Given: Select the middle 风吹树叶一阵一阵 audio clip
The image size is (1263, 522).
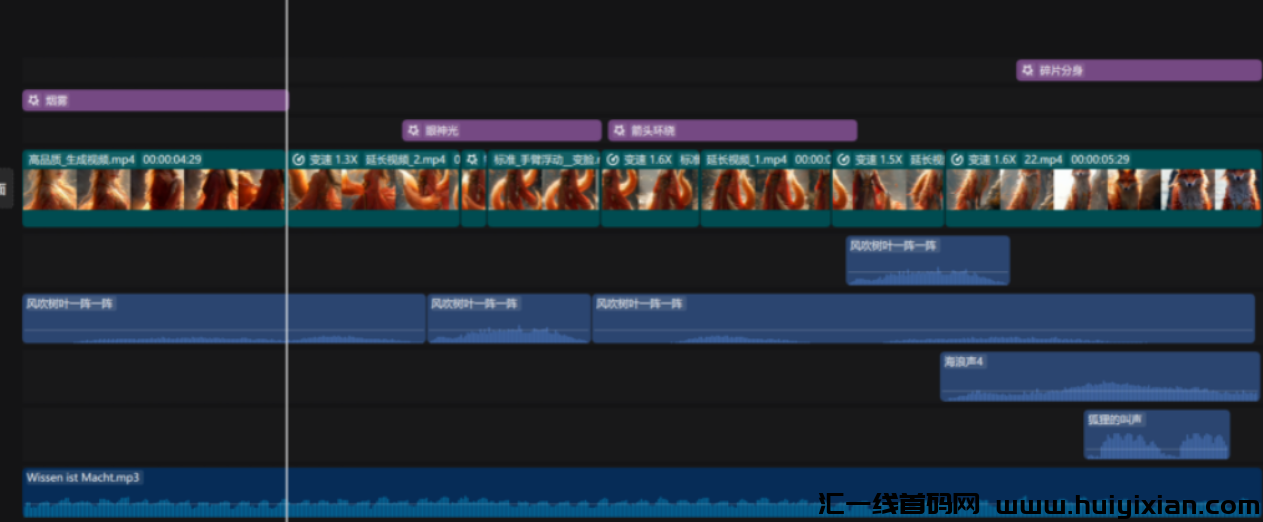Looking at the screenshot, I should (508, 319).
